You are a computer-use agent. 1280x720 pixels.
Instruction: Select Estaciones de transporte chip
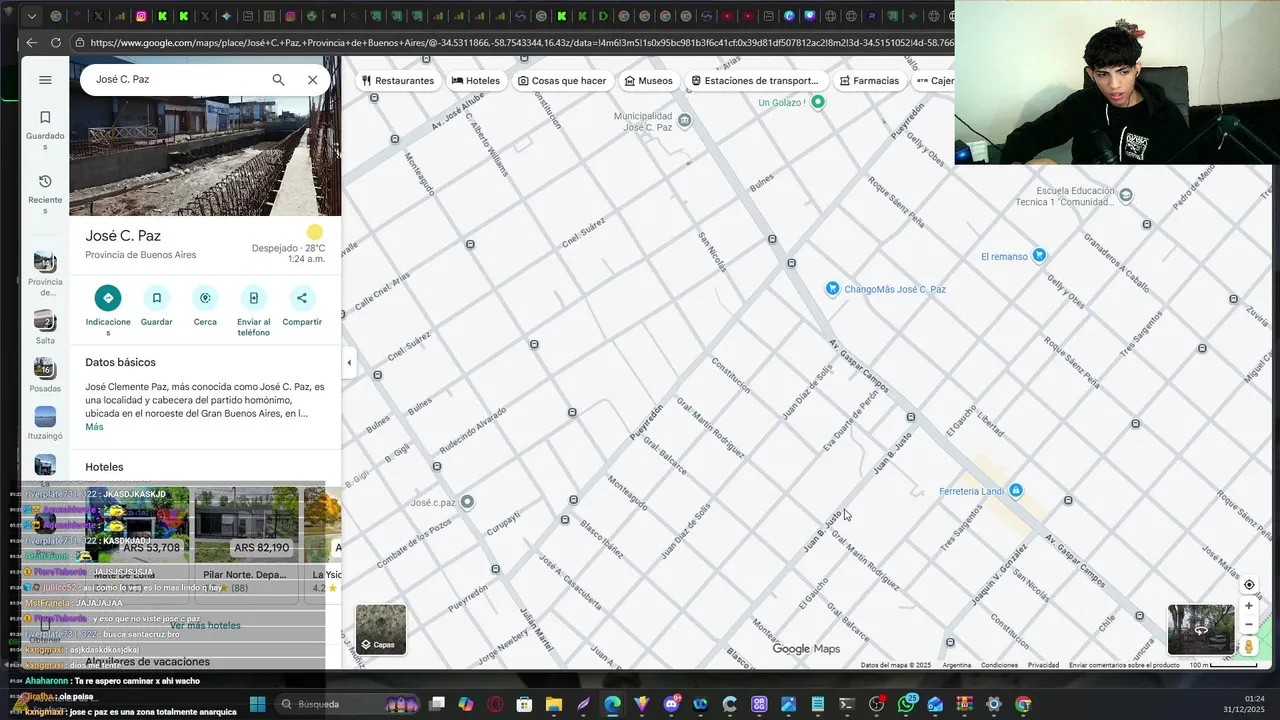[x=755, y=81]
